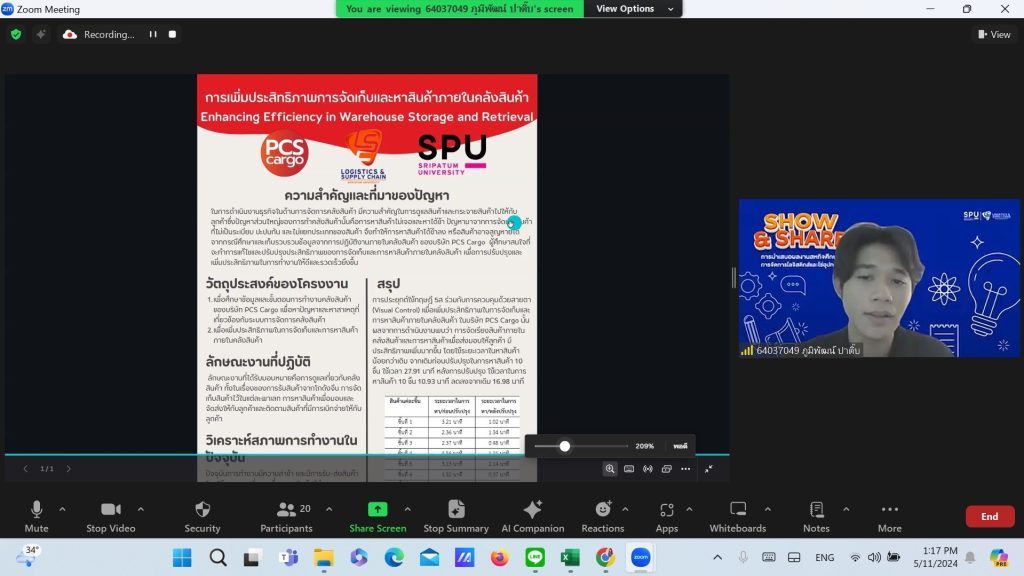Adjust the shared document zoom slider
This screenshot has height=576, width=1024.
565,446
